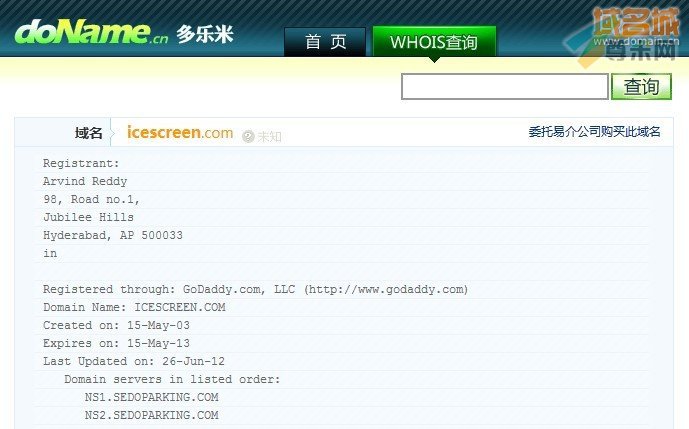Click the green 查询 search button

click(642, 87)
